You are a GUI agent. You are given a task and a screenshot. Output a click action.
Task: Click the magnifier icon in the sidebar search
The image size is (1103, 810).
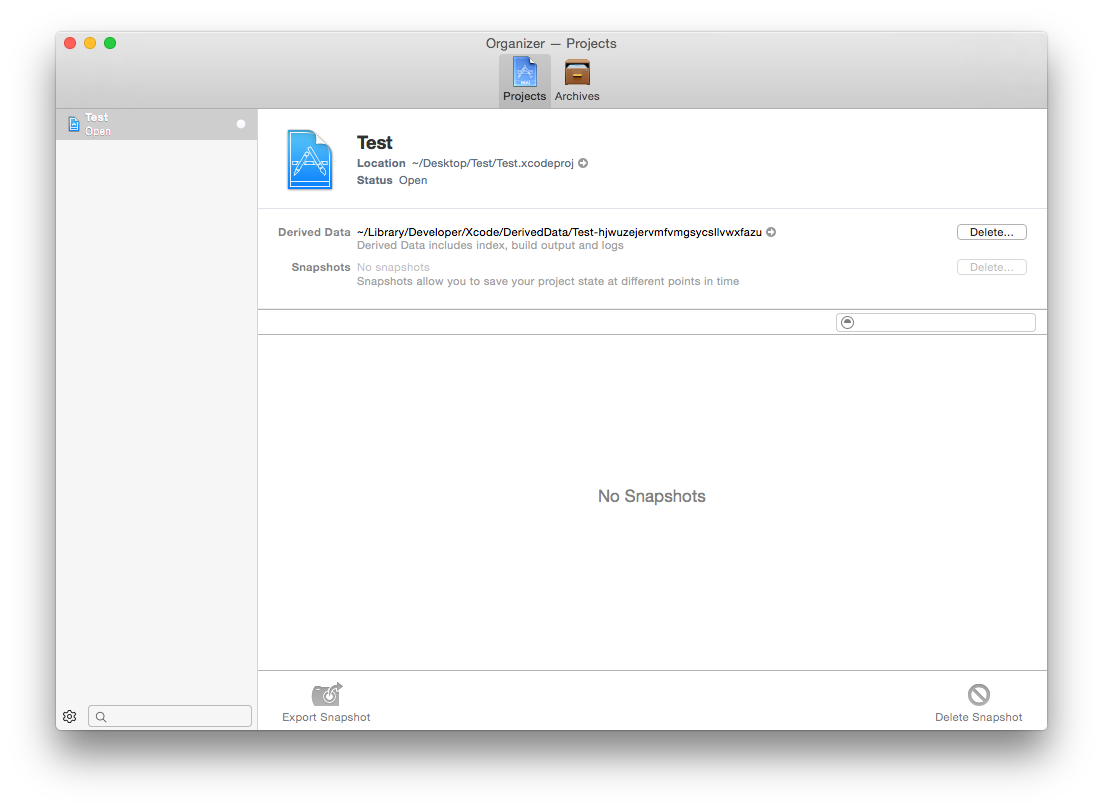pyautogui.click(x=101, y=717)
